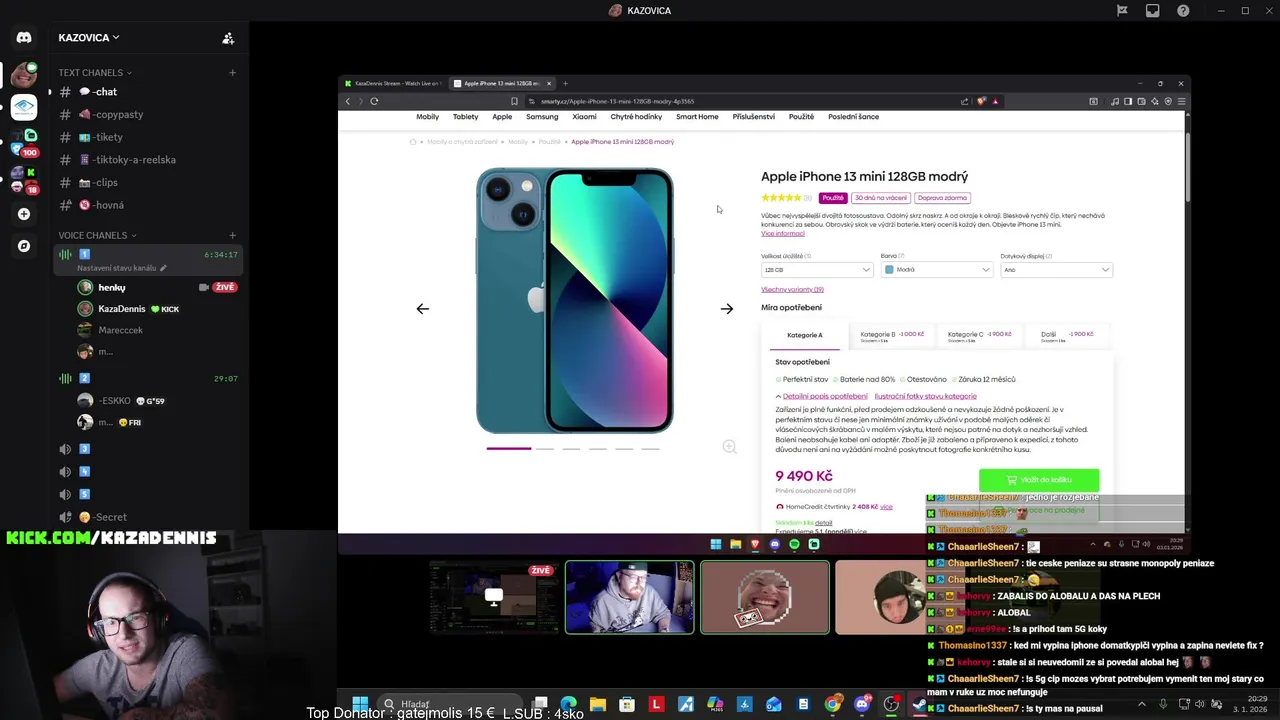Click henky's live stream thumbnail
The width and height of the screenshot is (1280, 720).
coord(494,597)
